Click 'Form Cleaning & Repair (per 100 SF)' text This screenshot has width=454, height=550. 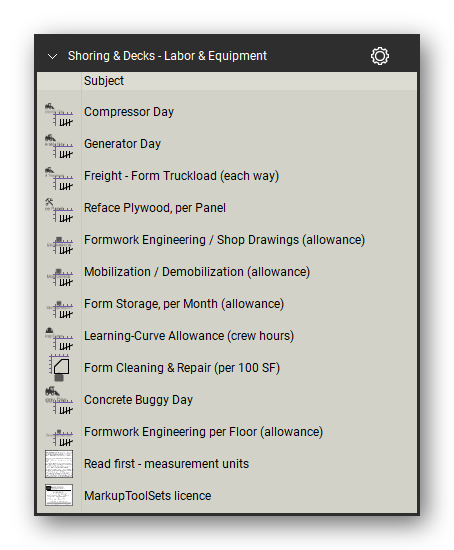tap(182, 368)
